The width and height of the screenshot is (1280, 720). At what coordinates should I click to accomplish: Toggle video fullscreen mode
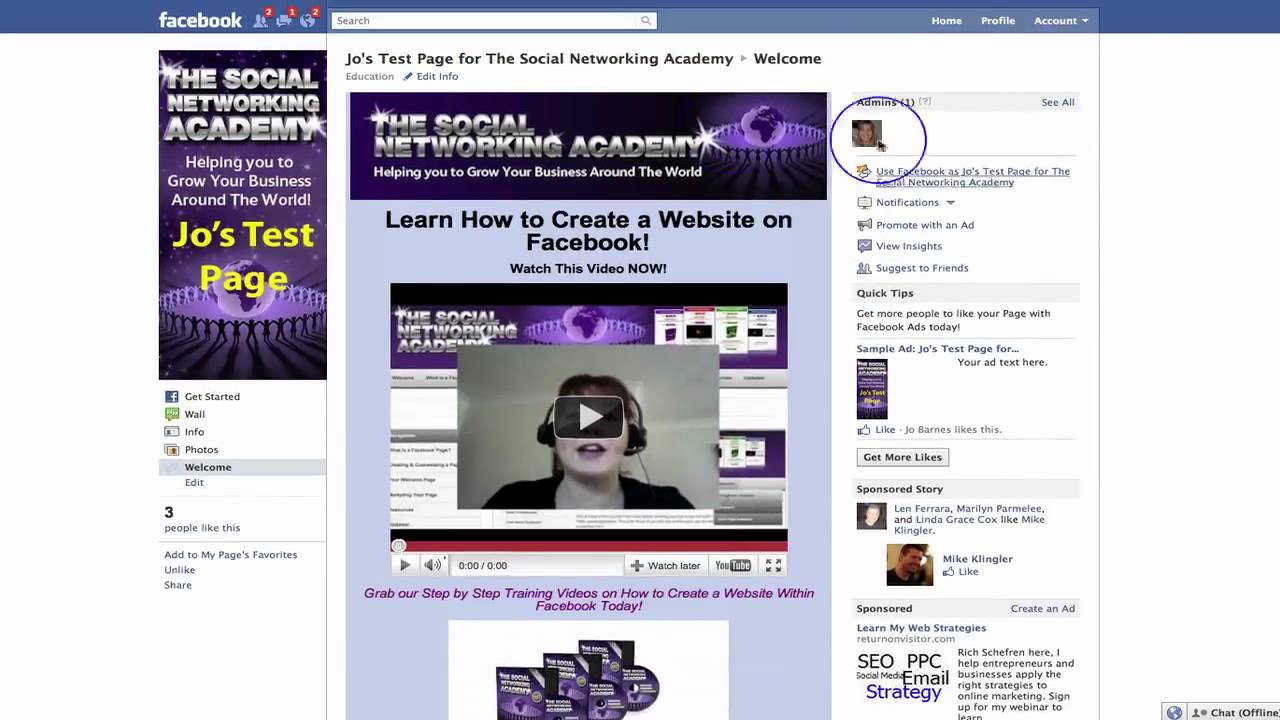pos(773,565)
